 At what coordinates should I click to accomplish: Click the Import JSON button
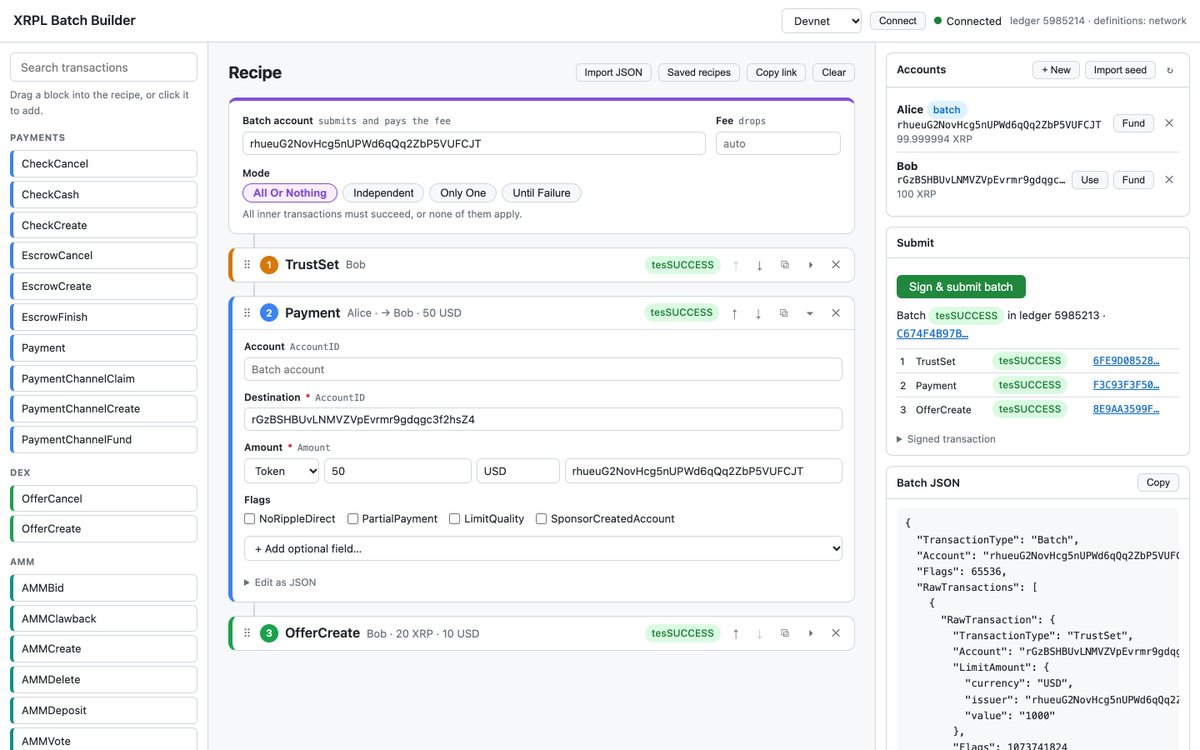[x=614, y=72]
